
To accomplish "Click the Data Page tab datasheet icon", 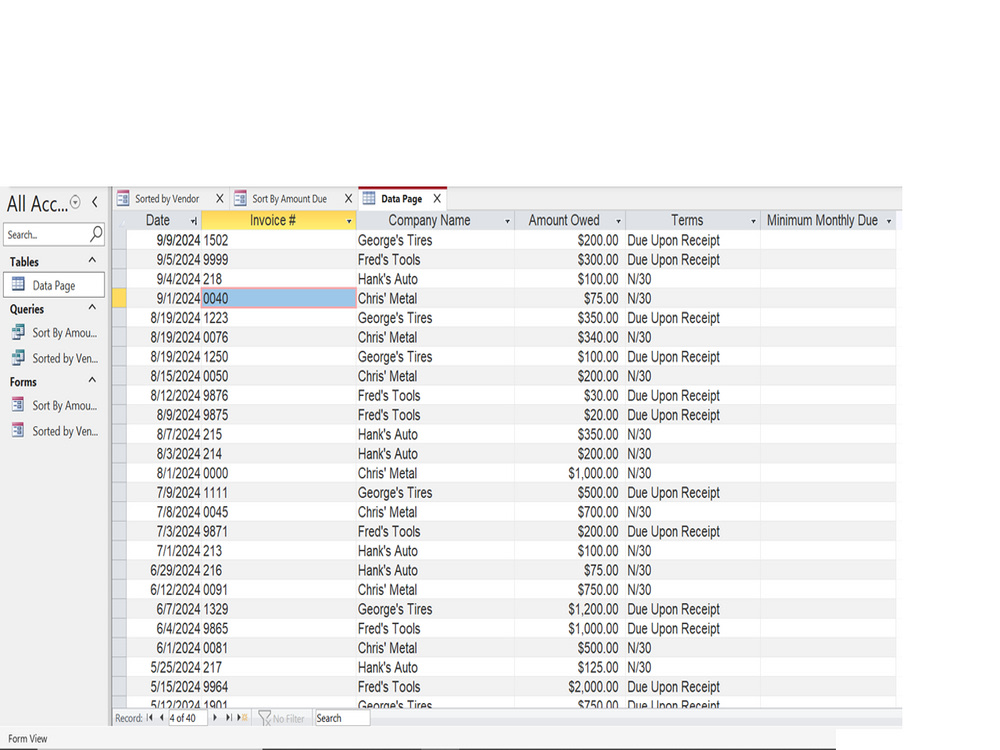I will [369, 198].
